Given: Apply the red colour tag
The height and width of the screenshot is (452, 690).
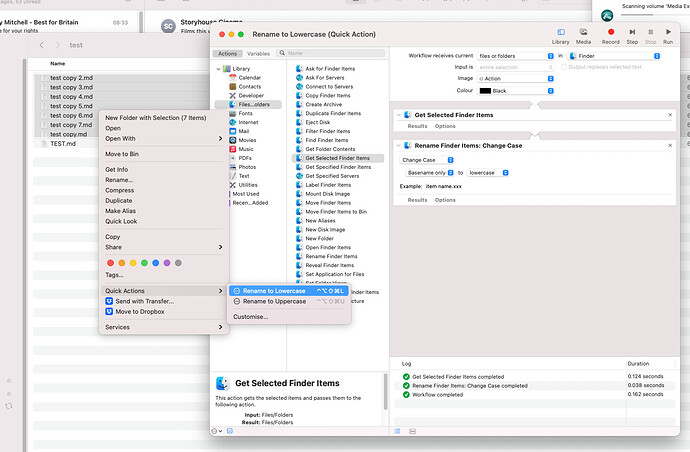Looking at the screenshot, I should [x=110, y=263].
